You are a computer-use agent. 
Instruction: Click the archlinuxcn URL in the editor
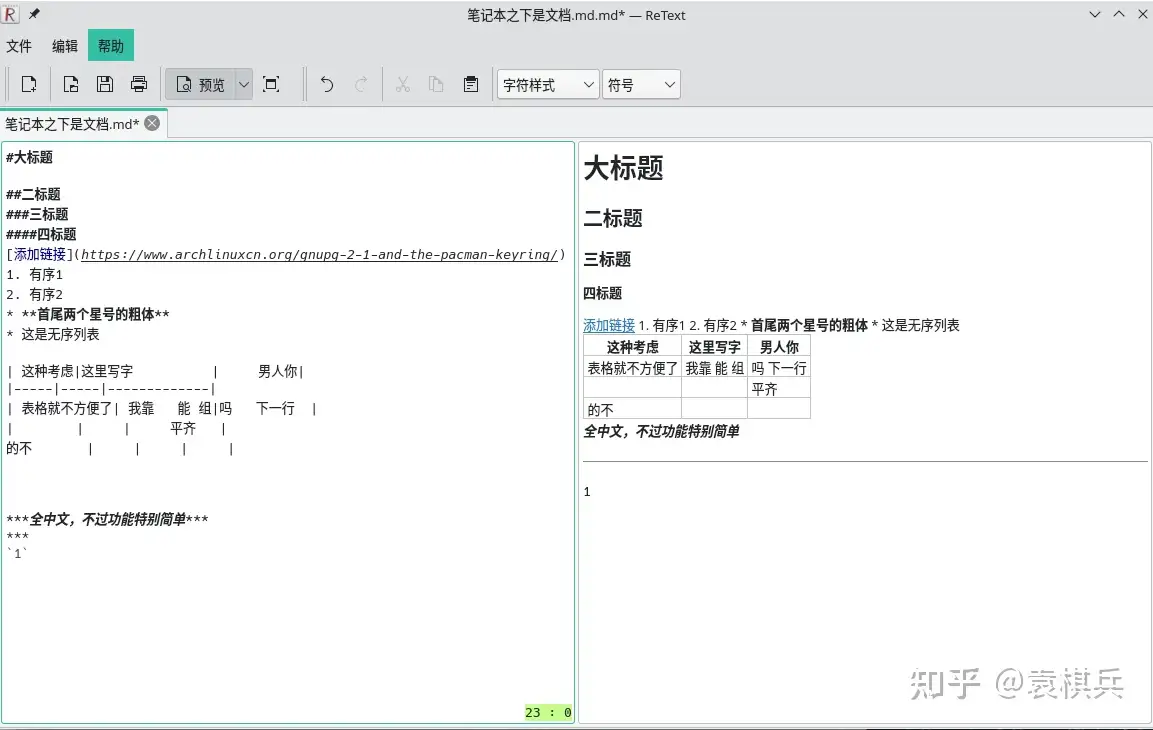pyautogui.click(x=319, y=254)
